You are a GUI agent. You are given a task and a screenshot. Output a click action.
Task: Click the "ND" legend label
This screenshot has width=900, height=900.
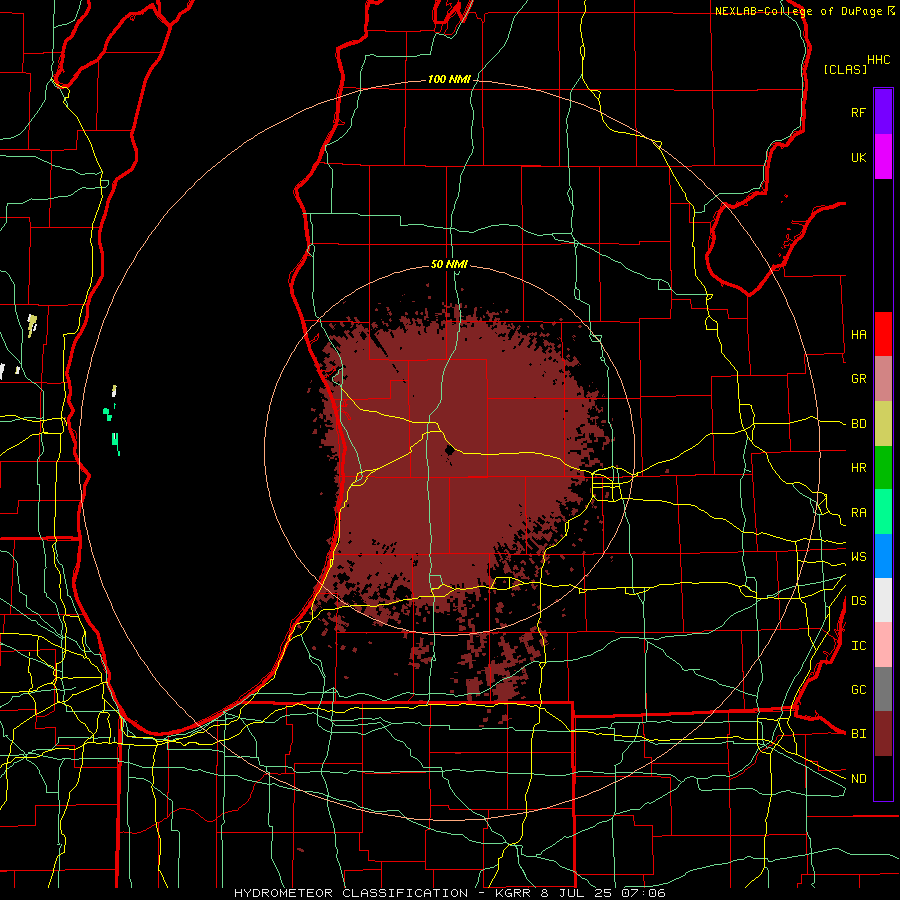click(x=858, y=779)
